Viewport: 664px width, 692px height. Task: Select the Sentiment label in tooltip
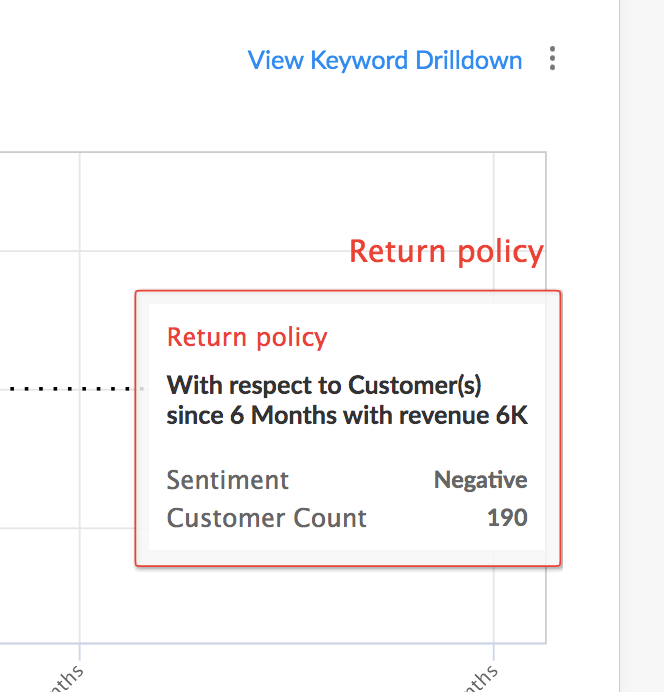point(228,480)
